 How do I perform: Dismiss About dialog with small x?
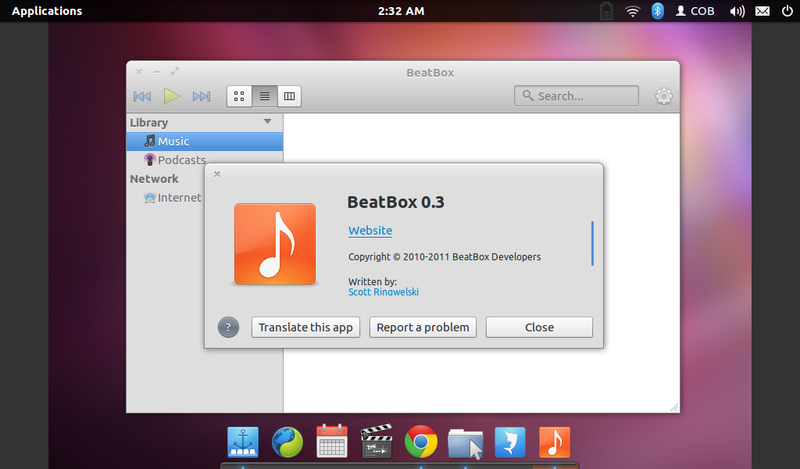pyautogui.click(x=217, y=174)
